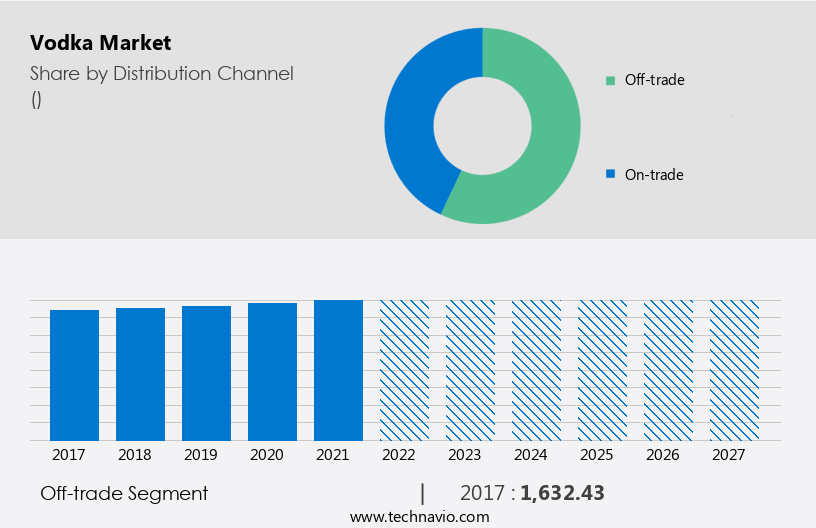Click the green Off-trade legend square
Viewport: 816px width, 528px height.
tap(610, 80)
